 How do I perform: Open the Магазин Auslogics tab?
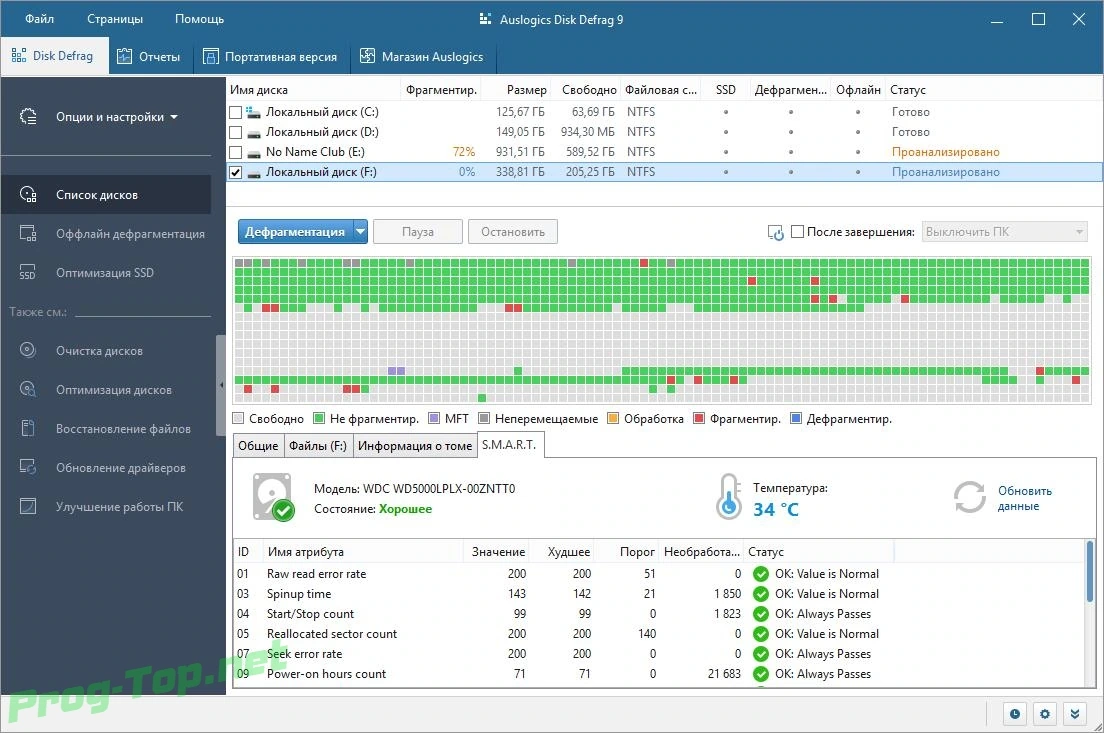(x=422, y=56)
